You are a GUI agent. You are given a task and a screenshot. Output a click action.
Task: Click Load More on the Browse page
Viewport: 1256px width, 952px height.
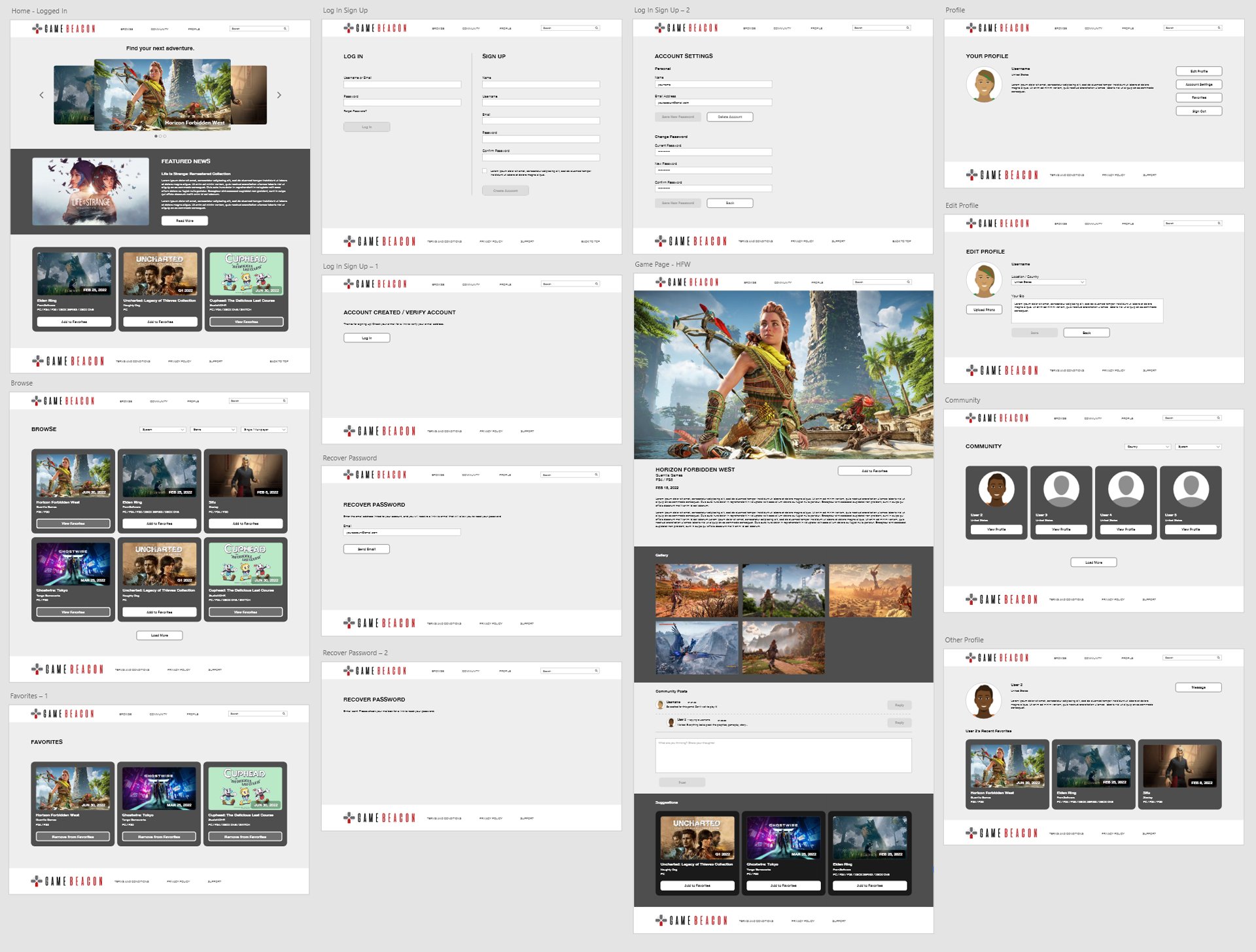click(160, 636)
